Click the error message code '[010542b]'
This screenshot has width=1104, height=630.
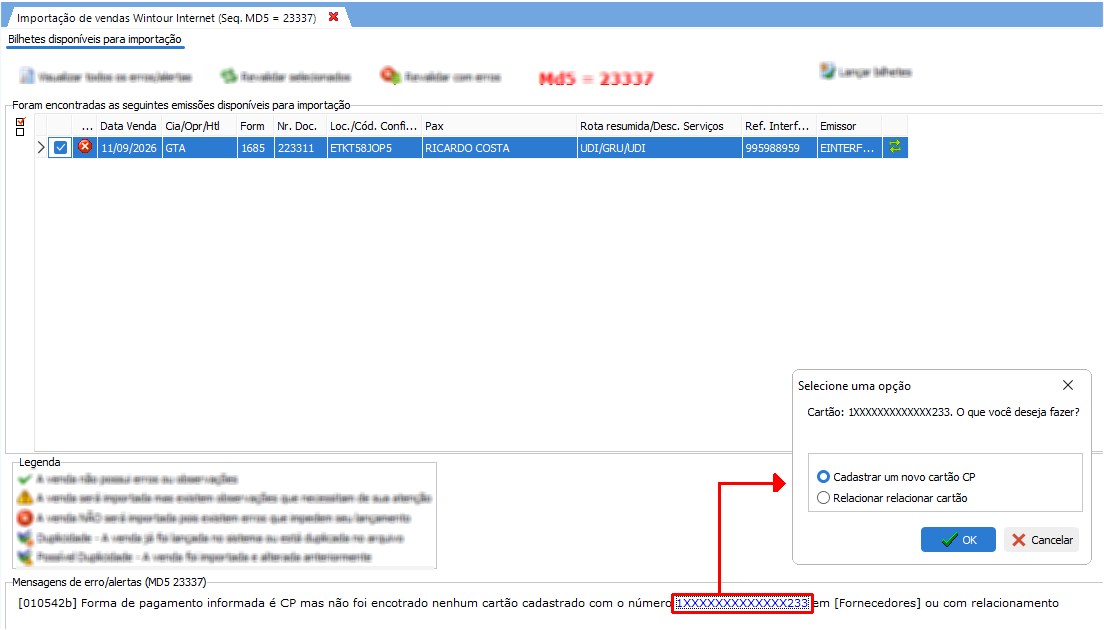(47, 603)
